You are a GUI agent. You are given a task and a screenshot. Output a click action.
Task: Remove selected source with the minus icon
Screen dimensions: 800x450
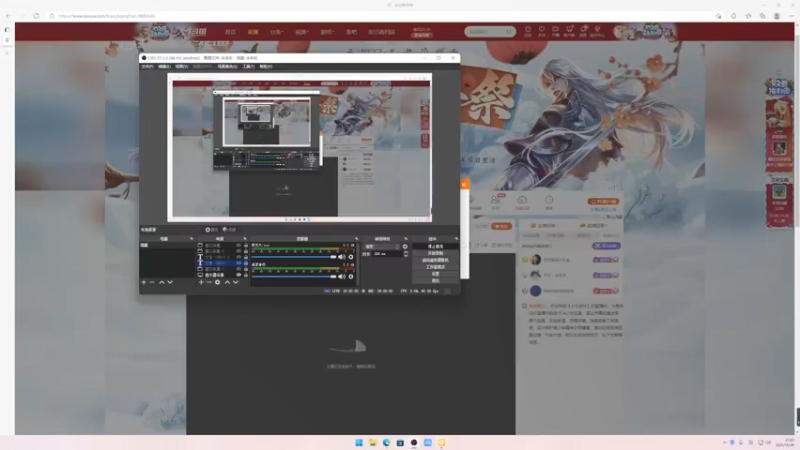coord(209,282)
